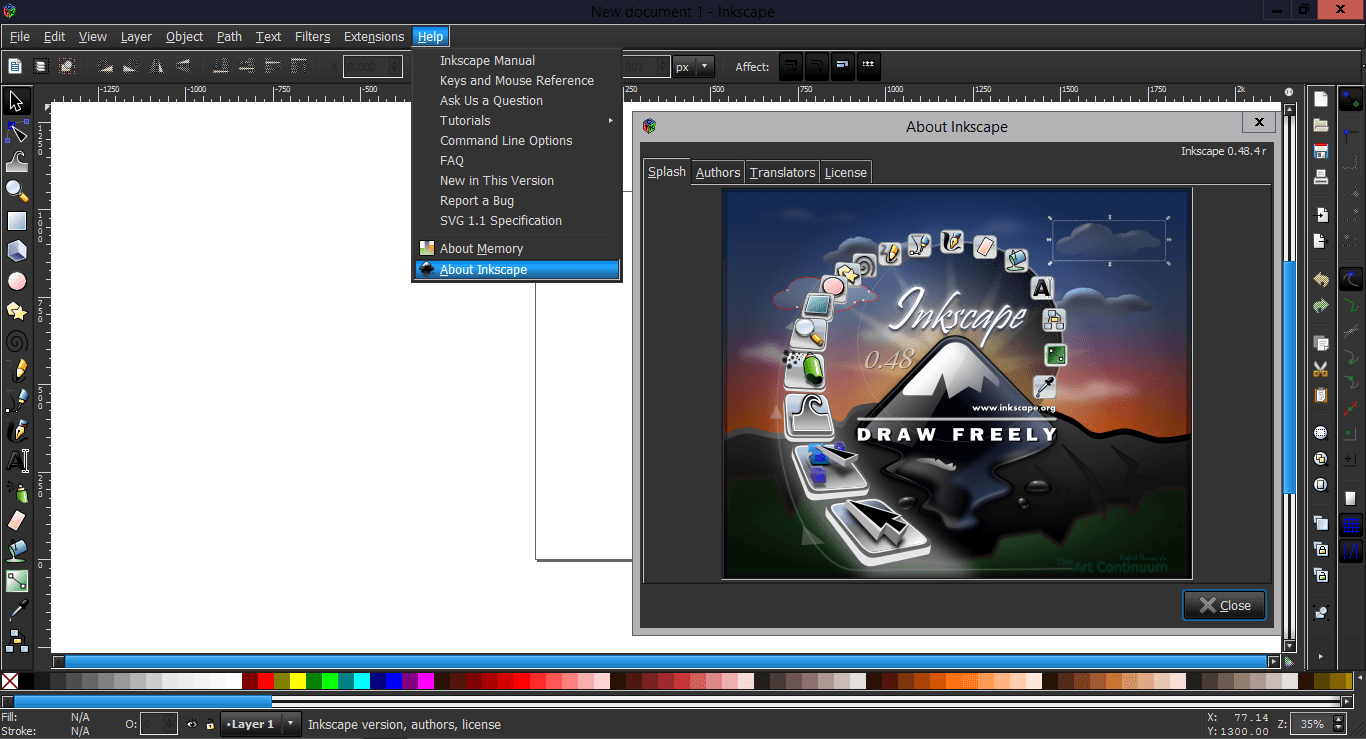Click the opacity O: input field
Viewport: 1366px width, 739px height.
pyautogui.click(x=159, y=724)
